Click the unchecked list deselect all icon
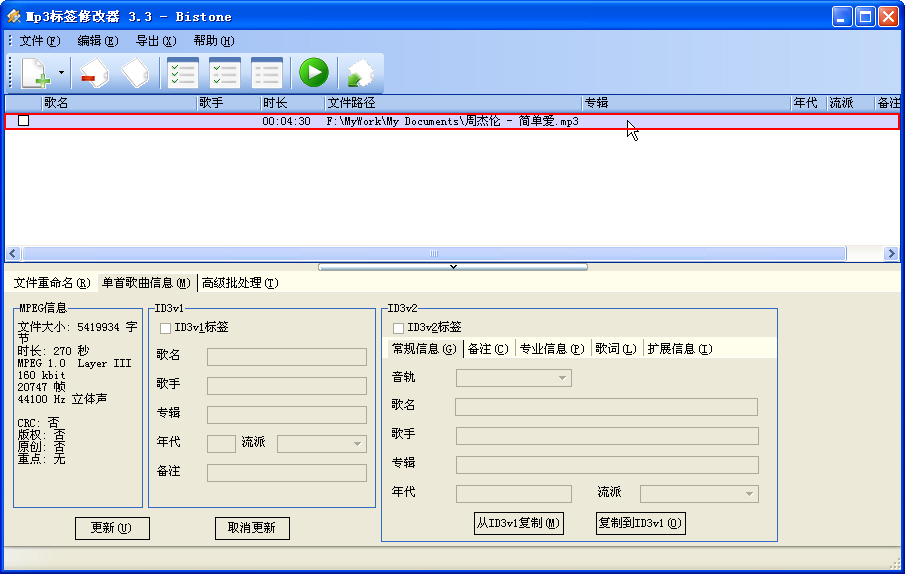The height and width of the screenshot is (574, 905). coord(266,73)
